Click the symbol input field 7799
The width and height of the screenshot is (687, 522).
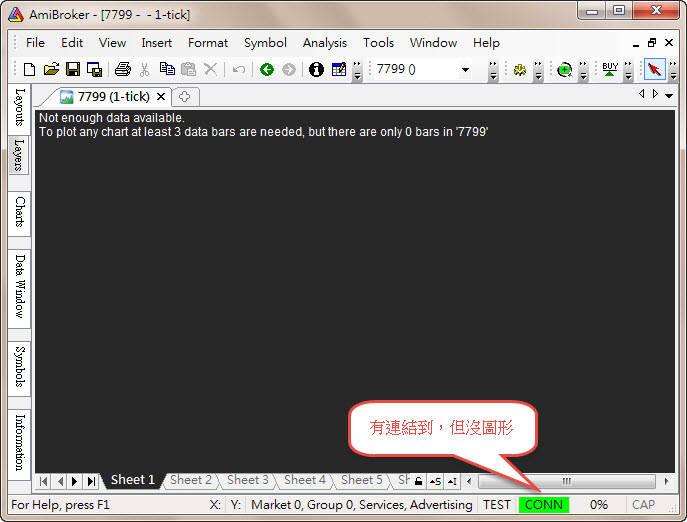pyautogui.click(x=418, y=70)
